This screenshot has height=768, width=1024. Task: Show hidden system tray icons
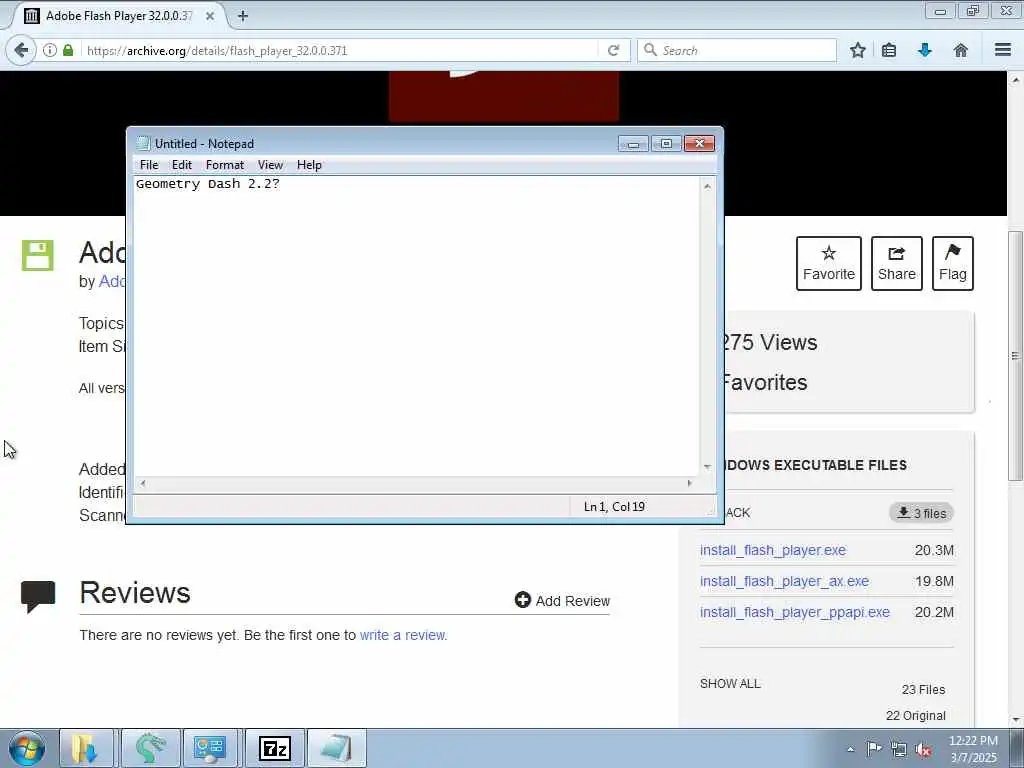point(850,749)
